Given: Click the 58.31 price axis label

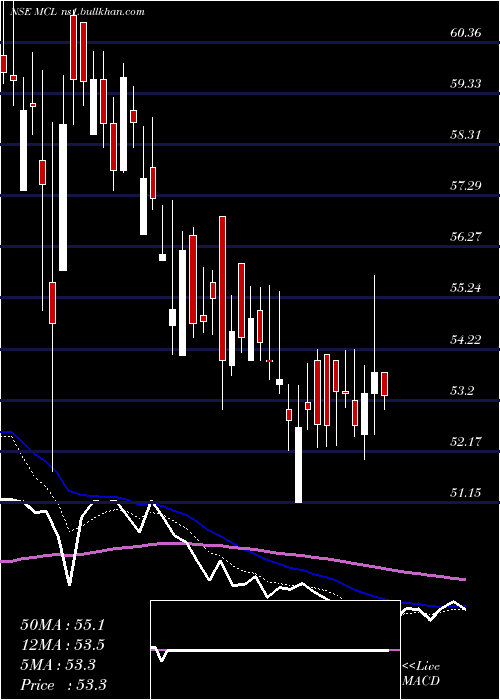Looking at the screenshot, I should click(466, 134).
